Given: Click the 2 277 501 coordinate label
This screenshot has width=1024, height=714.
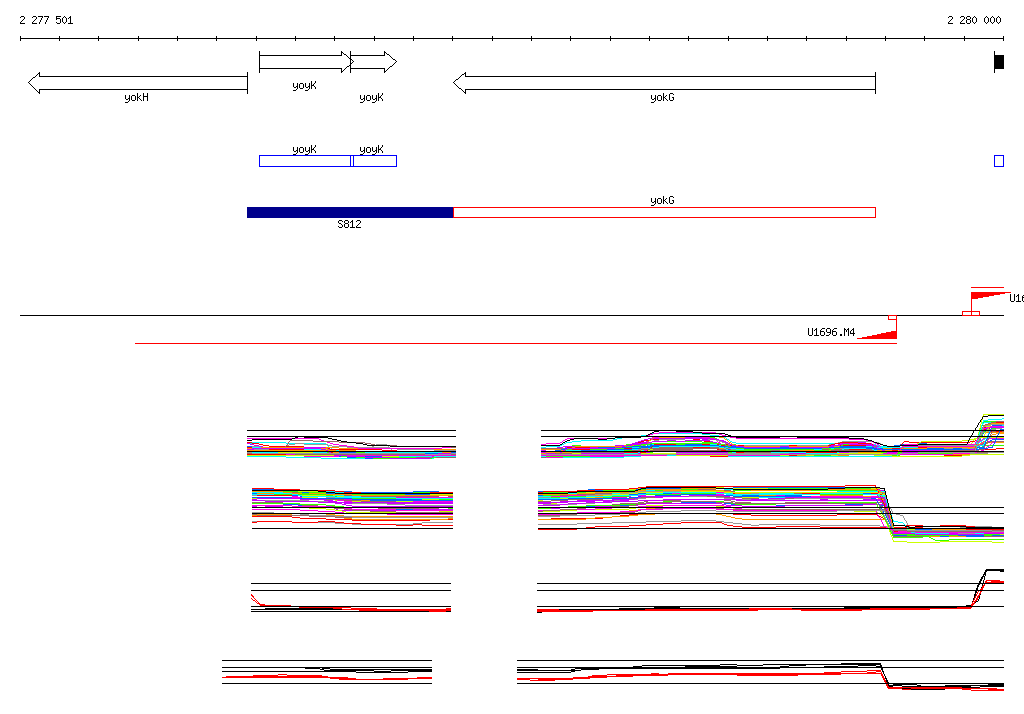Looking at the screenshot, I should tap(46, 20).
